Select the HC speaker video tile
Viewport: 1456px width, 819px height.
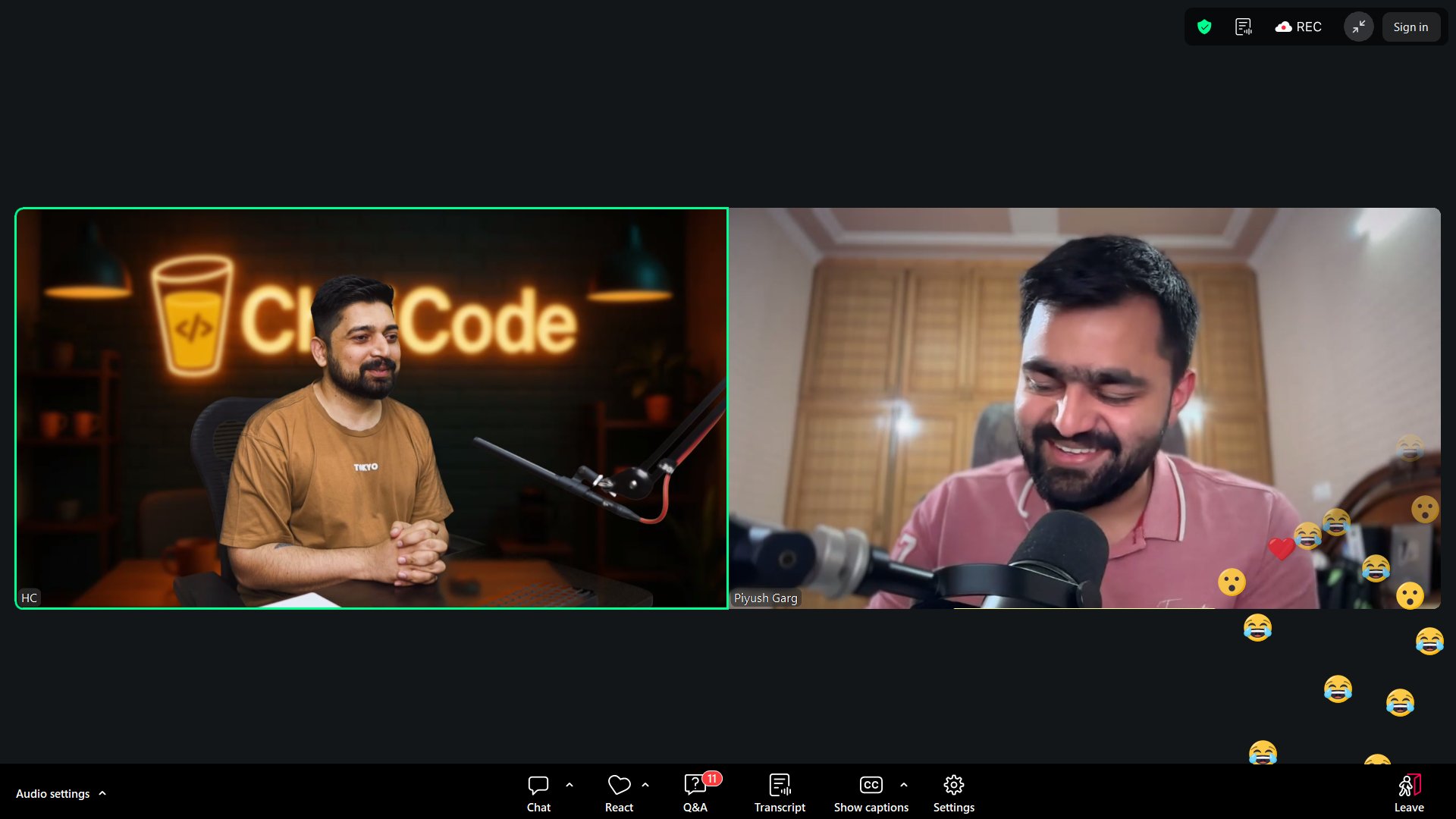pos(371,408)
